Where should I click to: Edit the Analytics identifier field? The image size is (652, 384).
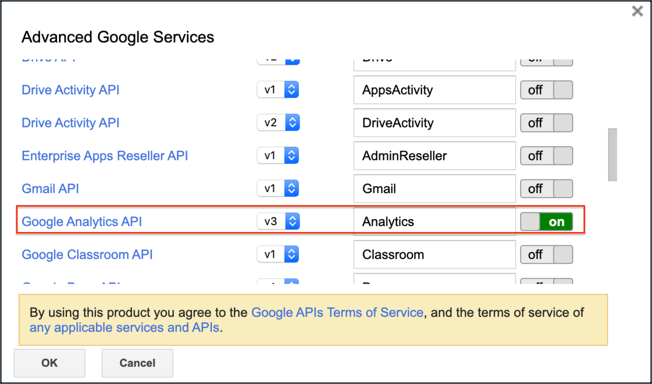pos(435,221)
